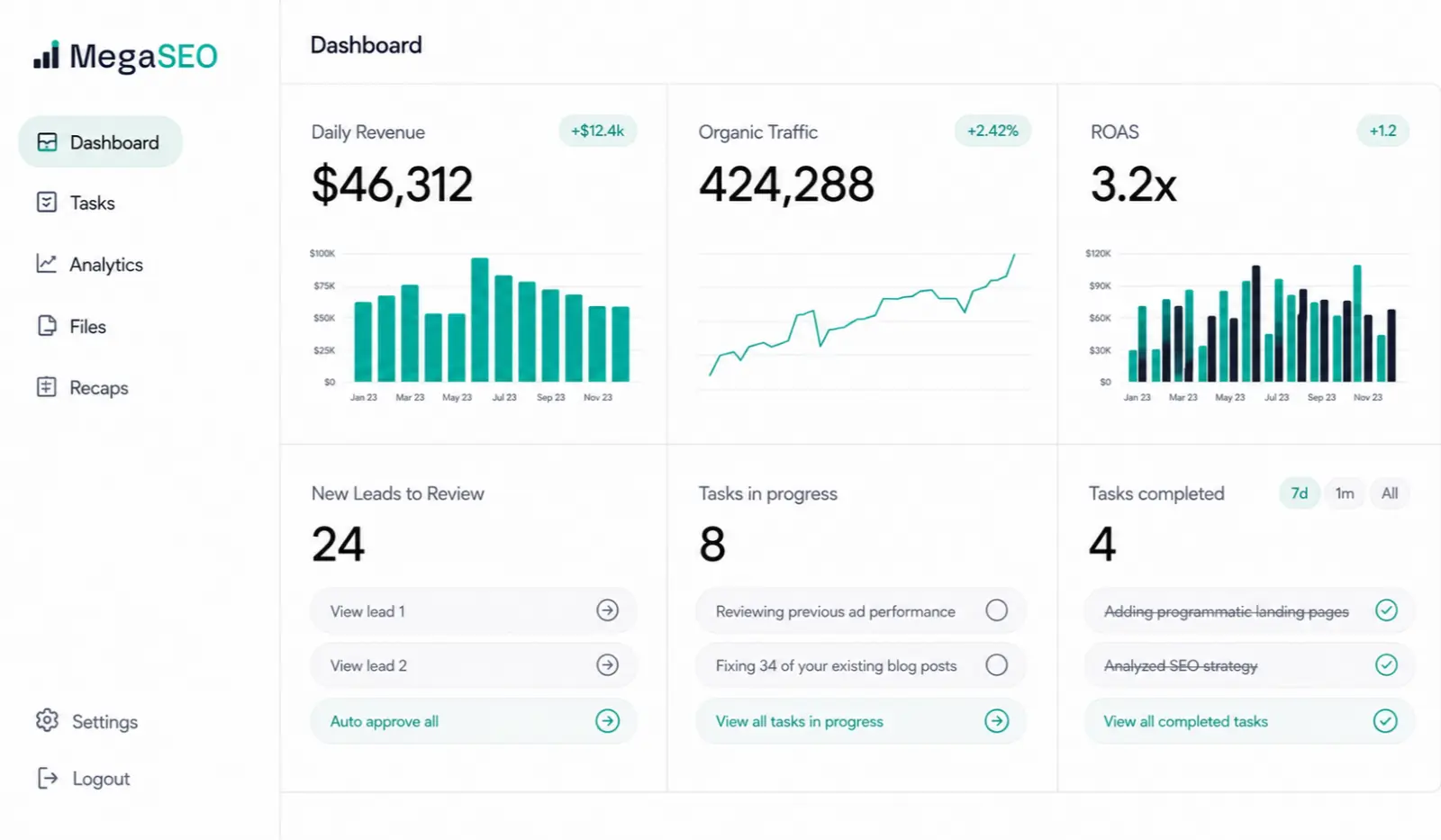Click the Auto approve all button

474,721
